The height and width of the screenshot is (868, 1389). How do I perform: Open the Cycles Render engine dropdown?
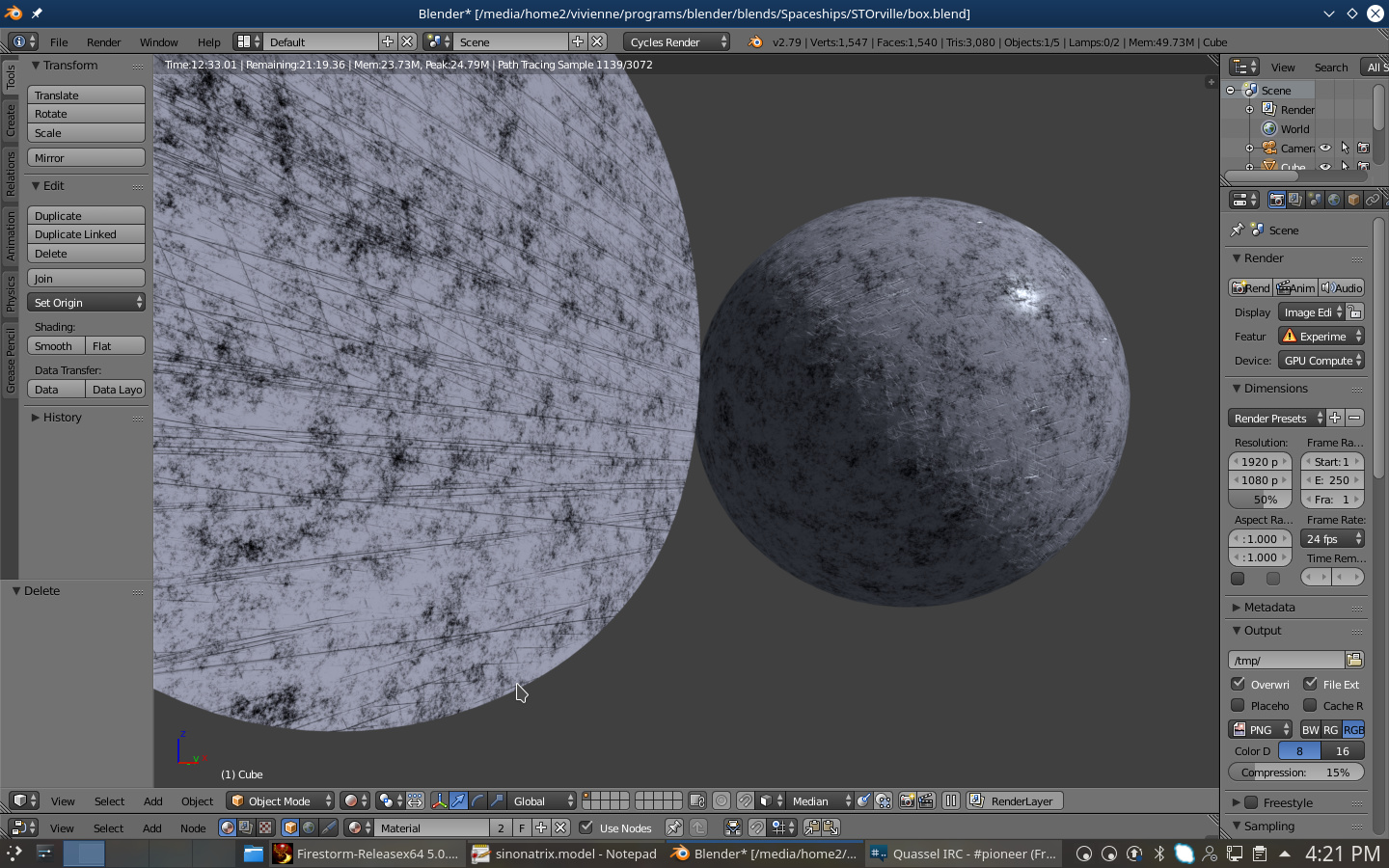pyautogui.click(x=677, y=41)
